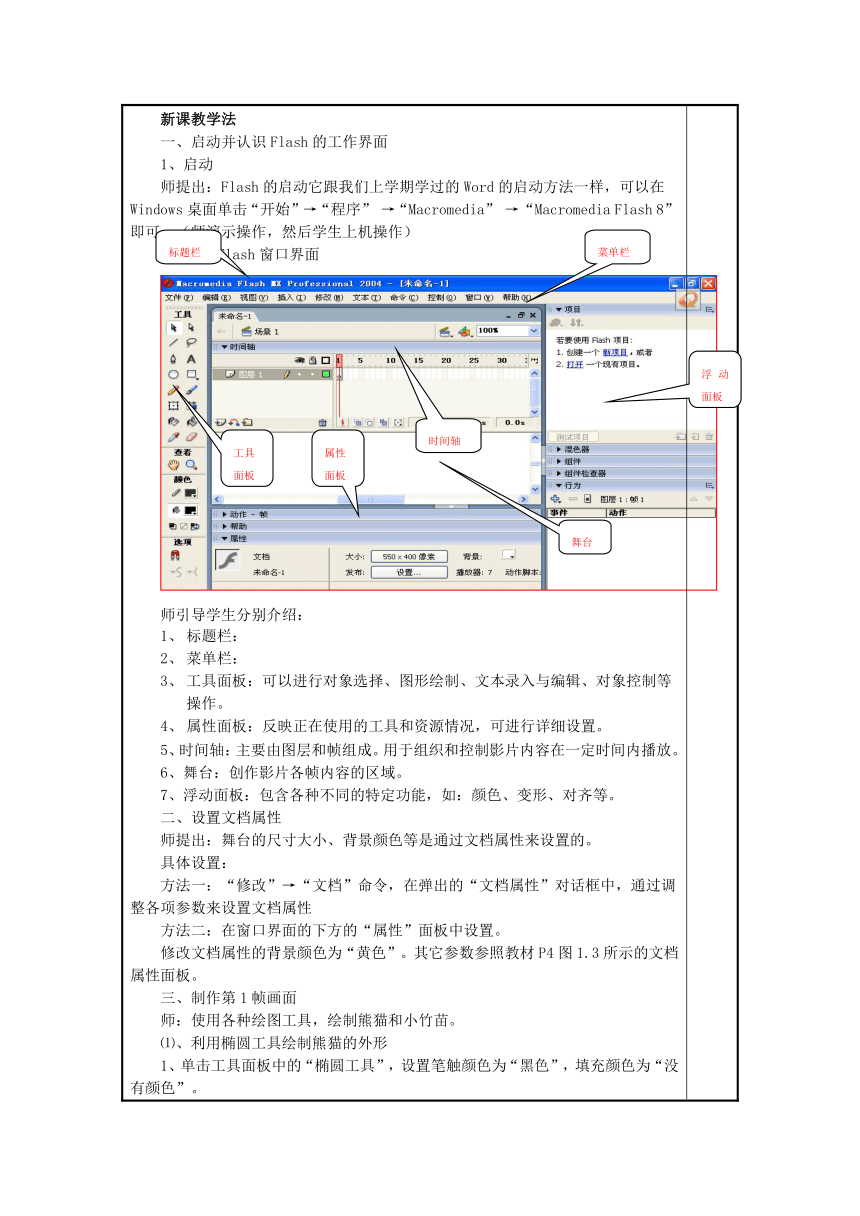Toggle lock all layers padlock icon

coord(313,361)
